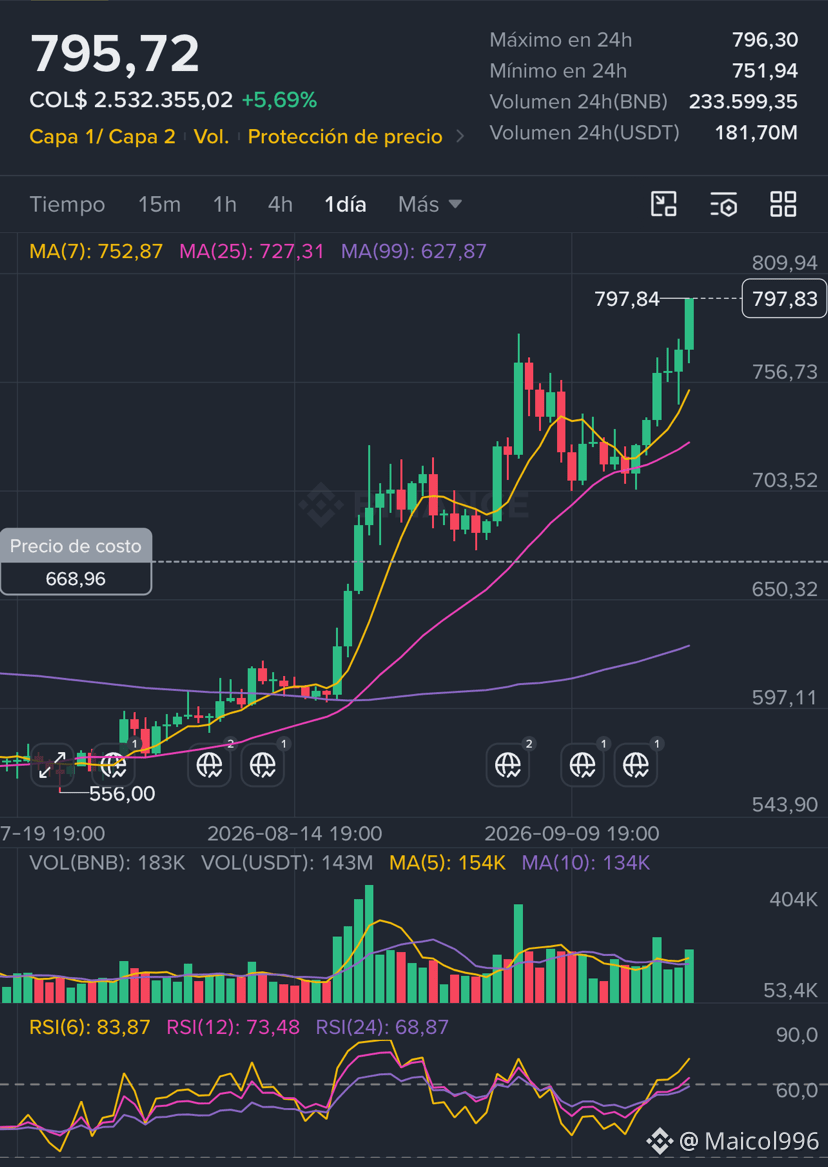Open chart indicator settings icon
The width and height of the screenshot is (828, 1167).
tap(723, 204)
